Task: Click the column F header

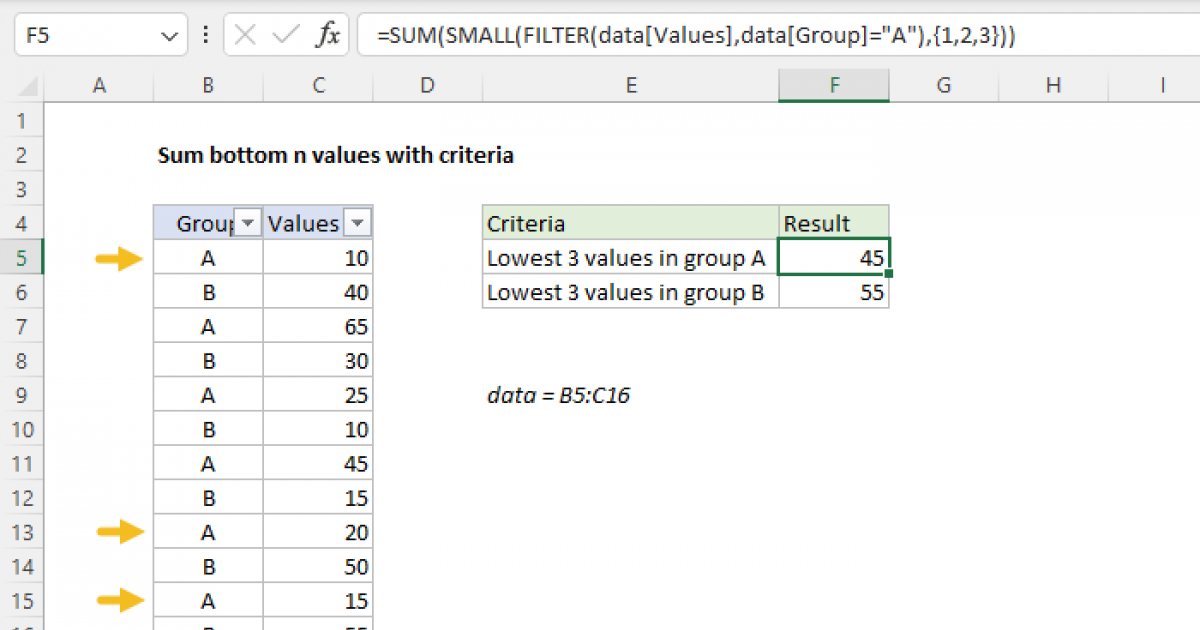Action: pyautogui.click(x=834, y=85)
